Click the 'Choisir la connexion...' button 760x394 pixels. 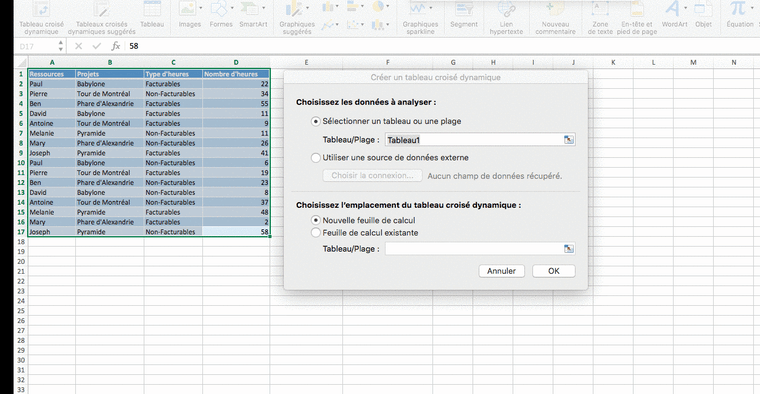[x=372, y=175]
